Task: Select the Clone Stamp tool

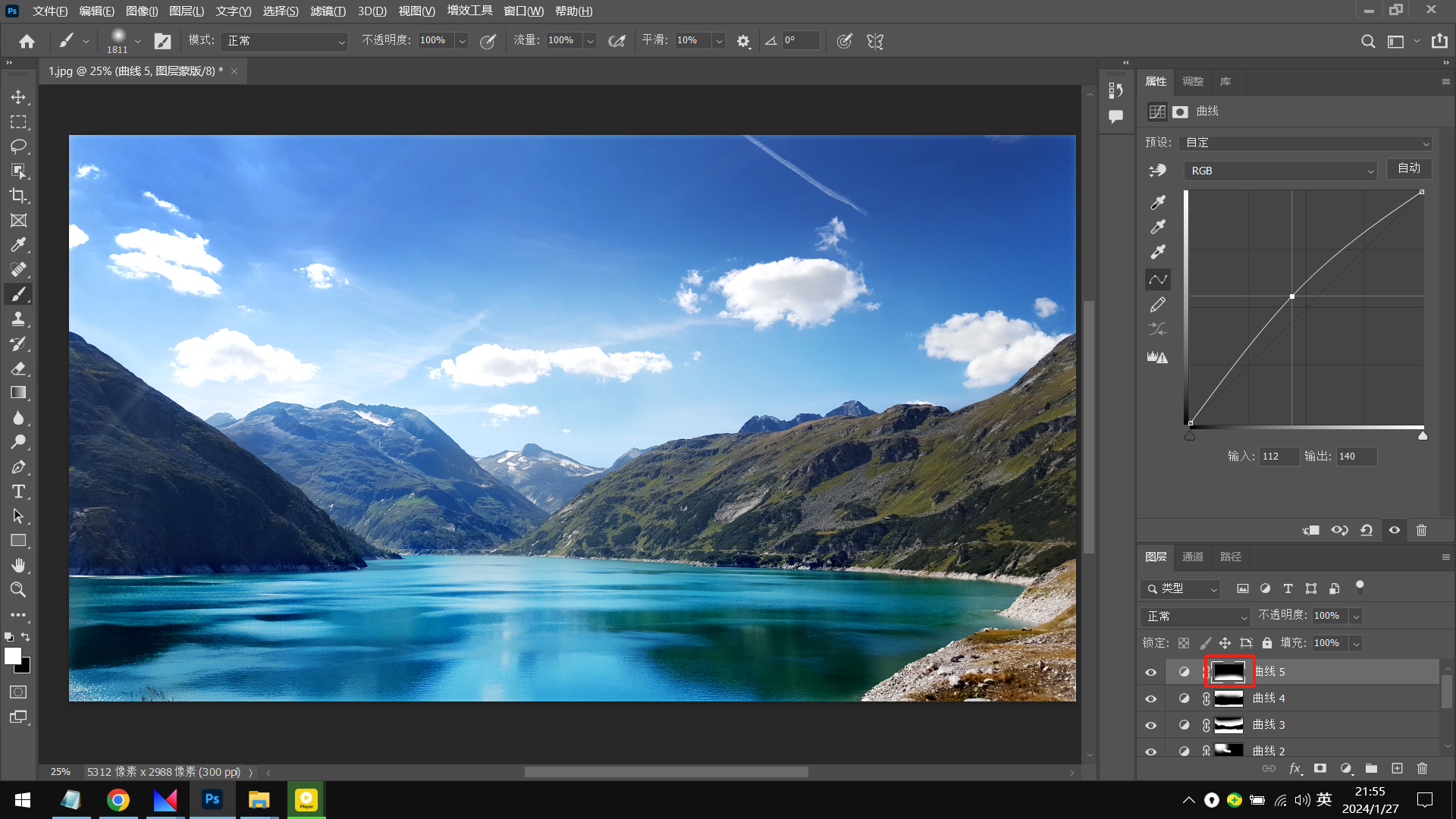Action: (18, 318)
